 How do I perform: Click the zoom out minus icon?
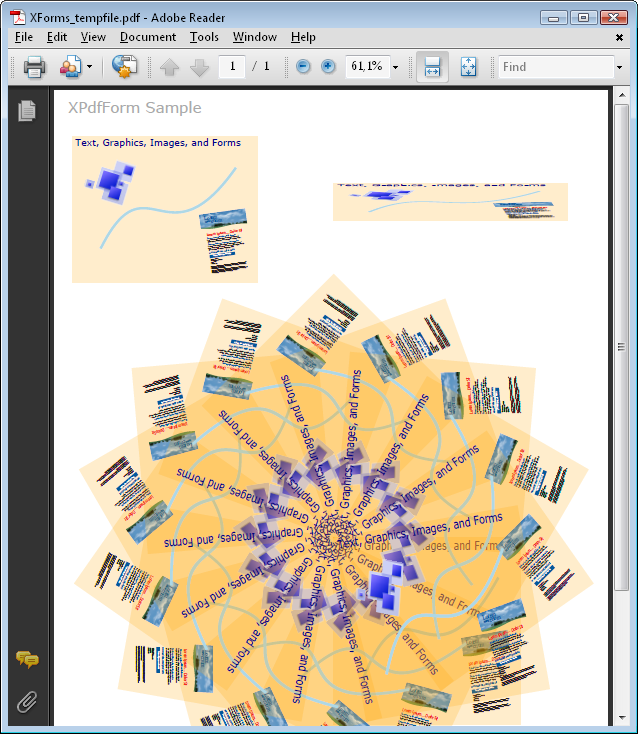(x=303, y=67)
